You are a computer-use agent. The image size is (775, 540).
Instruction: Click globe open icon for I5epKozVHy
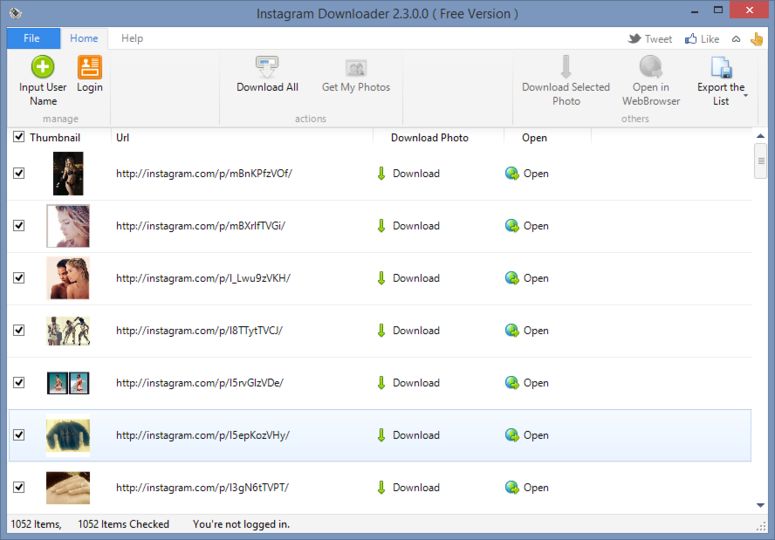(x=512, y=435)
